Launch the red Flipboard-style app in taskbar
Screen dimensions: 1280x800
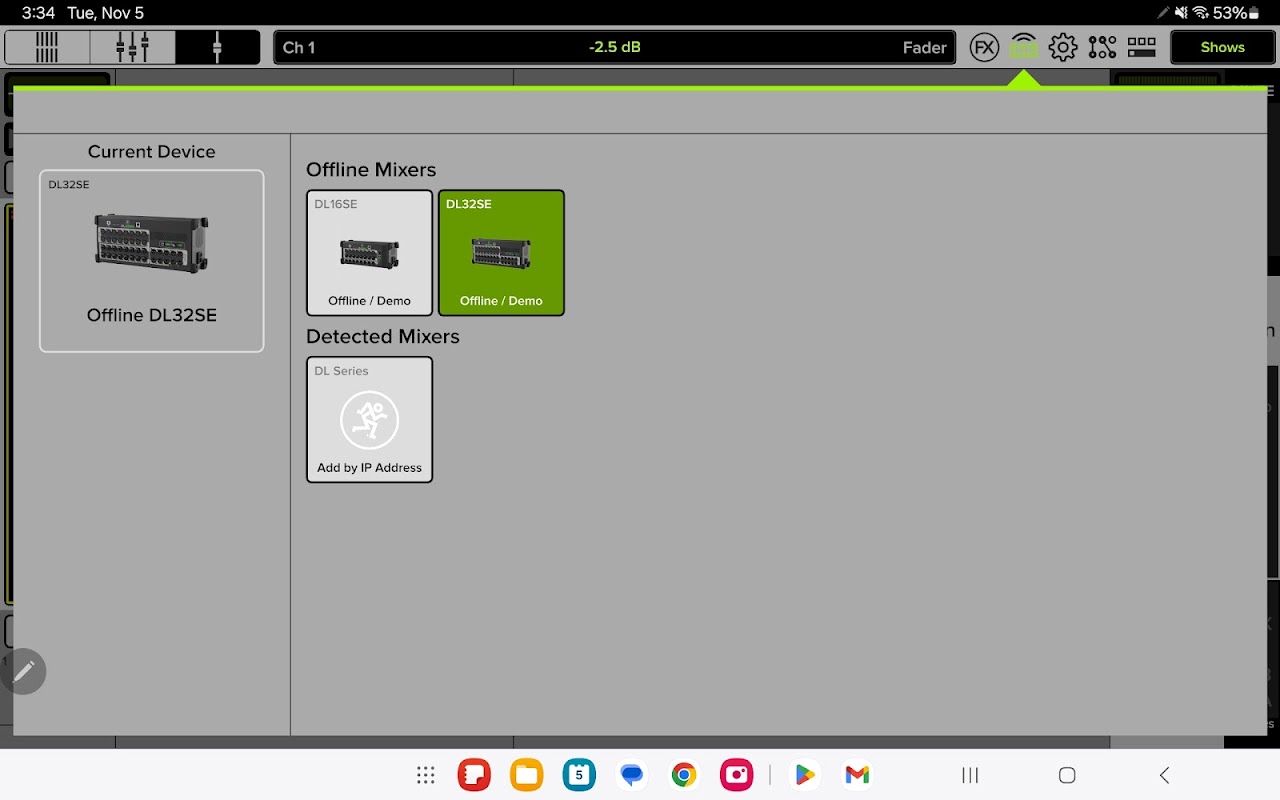click(474, 775)
